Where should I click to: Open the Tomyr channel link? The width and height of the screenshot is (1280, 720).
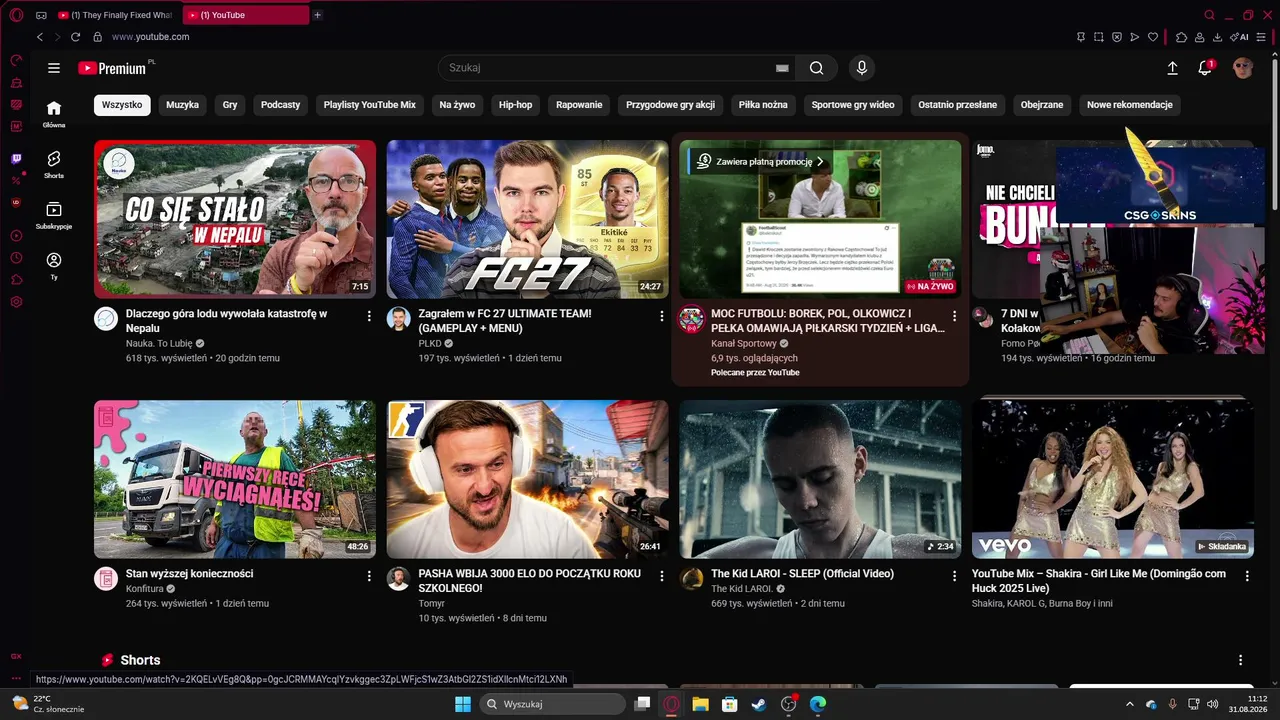pos(432,603)
